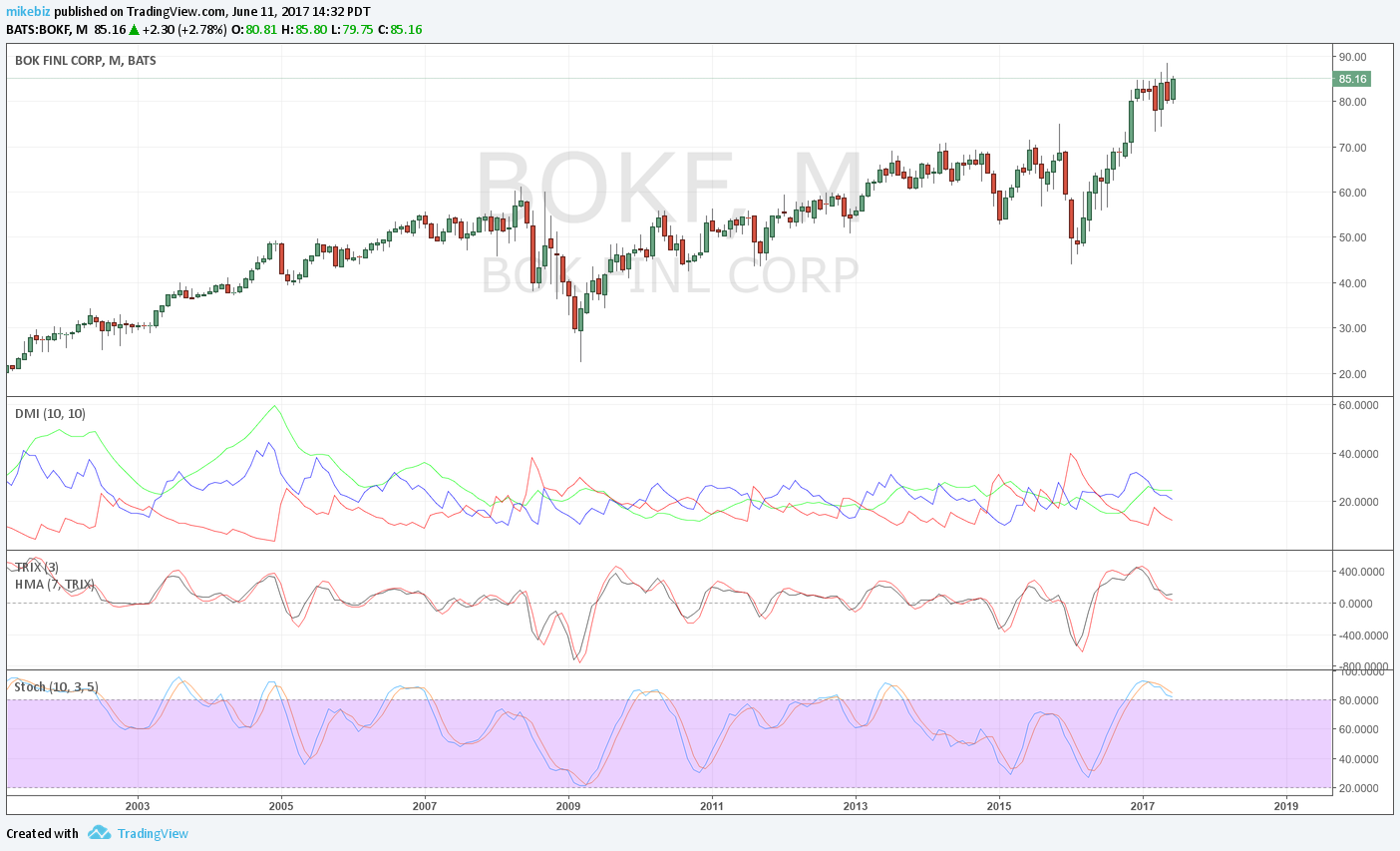The width and height of the screenshot is (1400, 851).
Task: Open the TradingView footer link
Action: coord(153,833)
